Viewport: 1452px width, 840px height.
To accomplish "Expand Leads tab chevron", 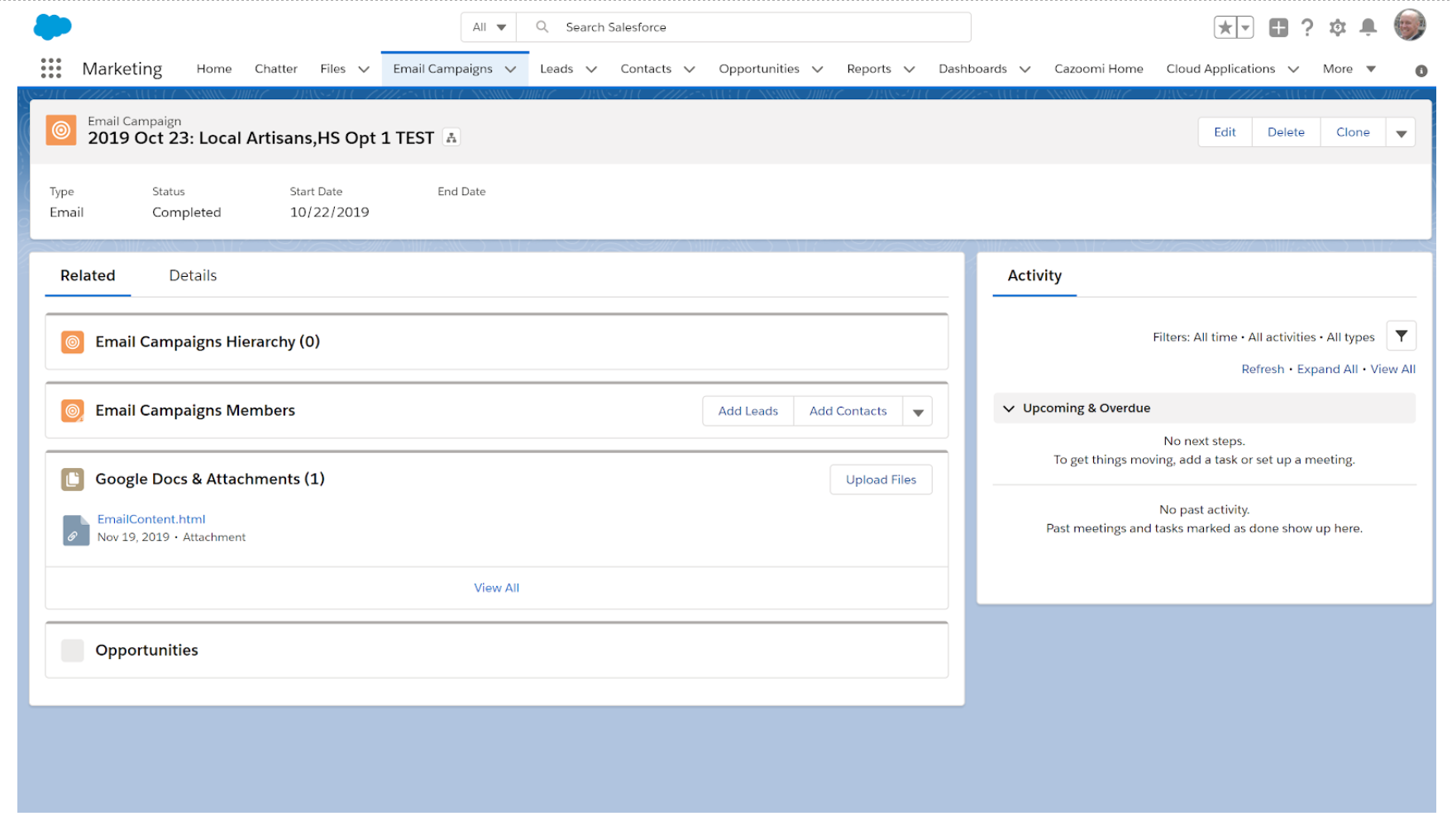I will tap(591, 69).
